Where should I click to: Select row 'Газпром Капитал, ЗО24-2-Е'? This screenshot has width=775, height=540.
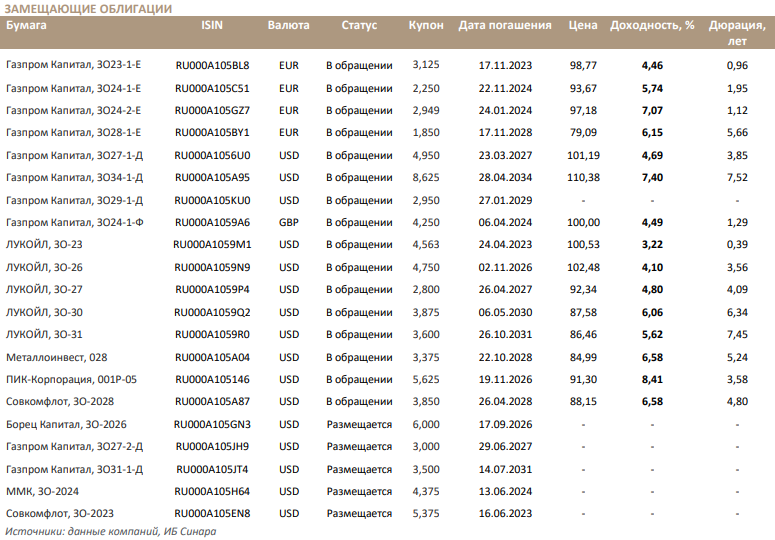click(388, 111)
